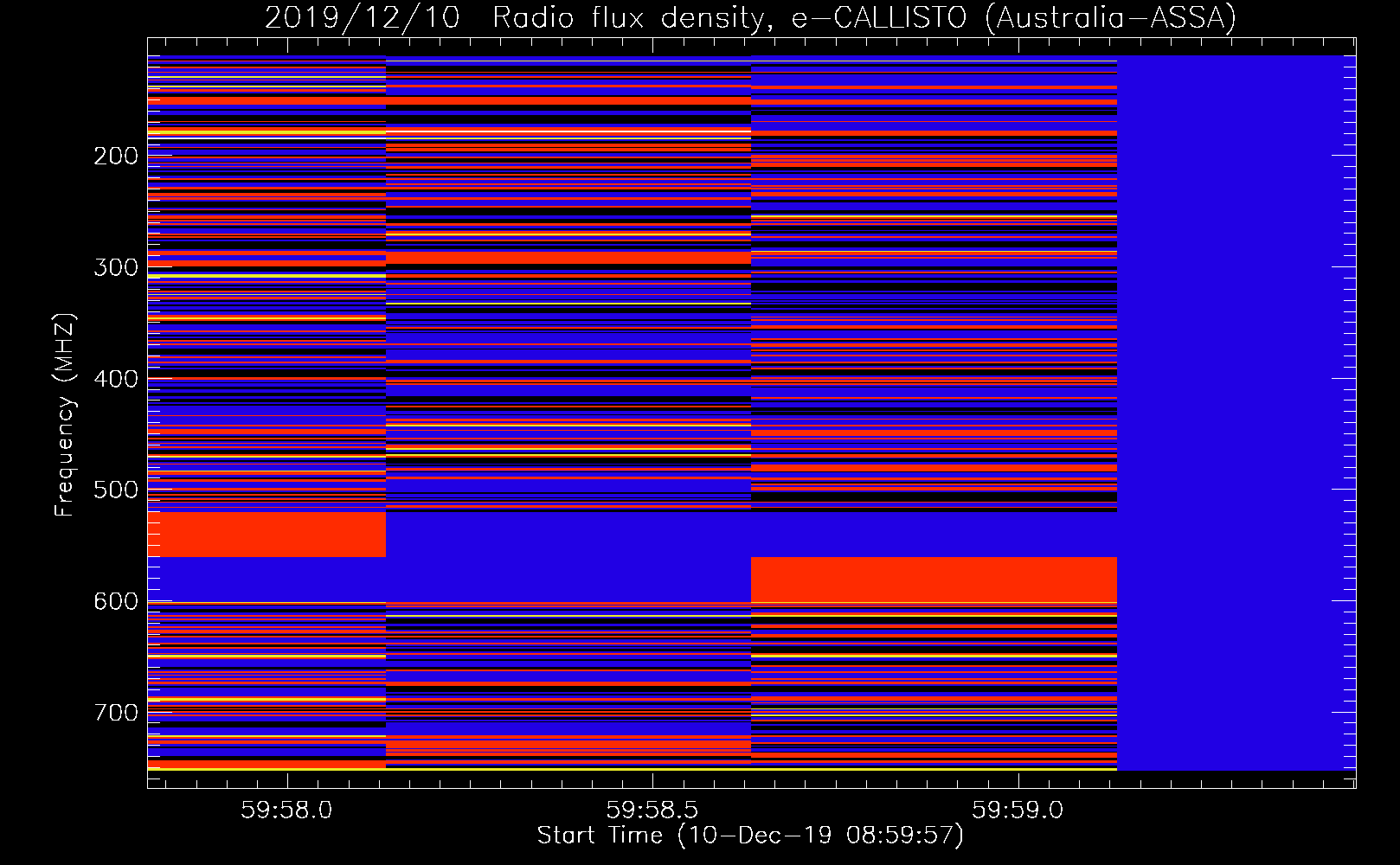Click the 600 frequency tick label

click(x=116, y=602)
